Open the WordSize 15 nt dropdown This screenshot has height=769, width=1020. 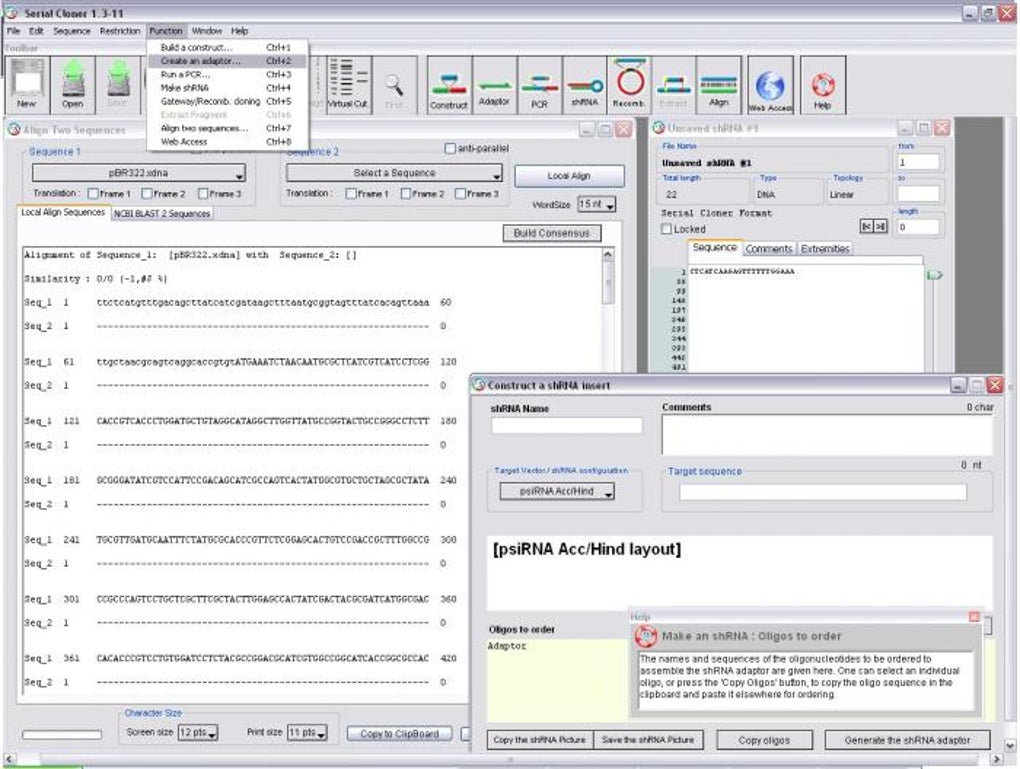pos(596,204)
